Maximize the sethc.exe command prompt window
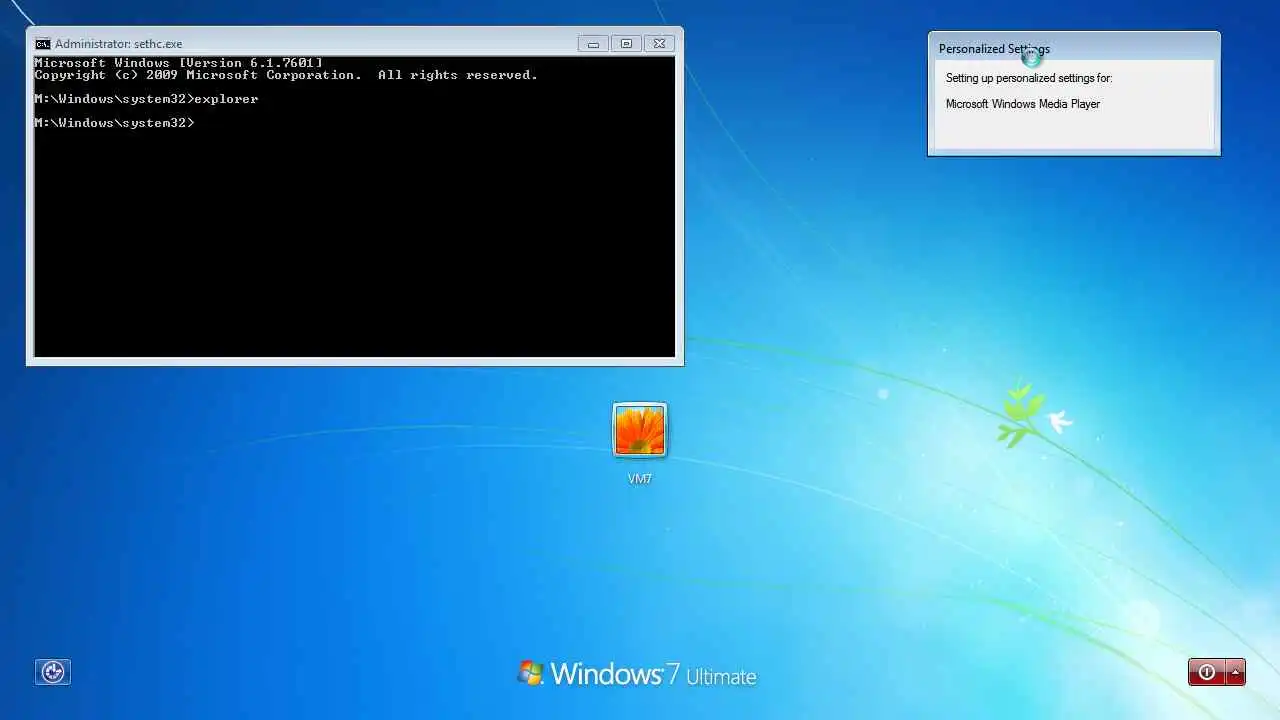Viewport: 1280px width, 720px height. tap(626, 44)
